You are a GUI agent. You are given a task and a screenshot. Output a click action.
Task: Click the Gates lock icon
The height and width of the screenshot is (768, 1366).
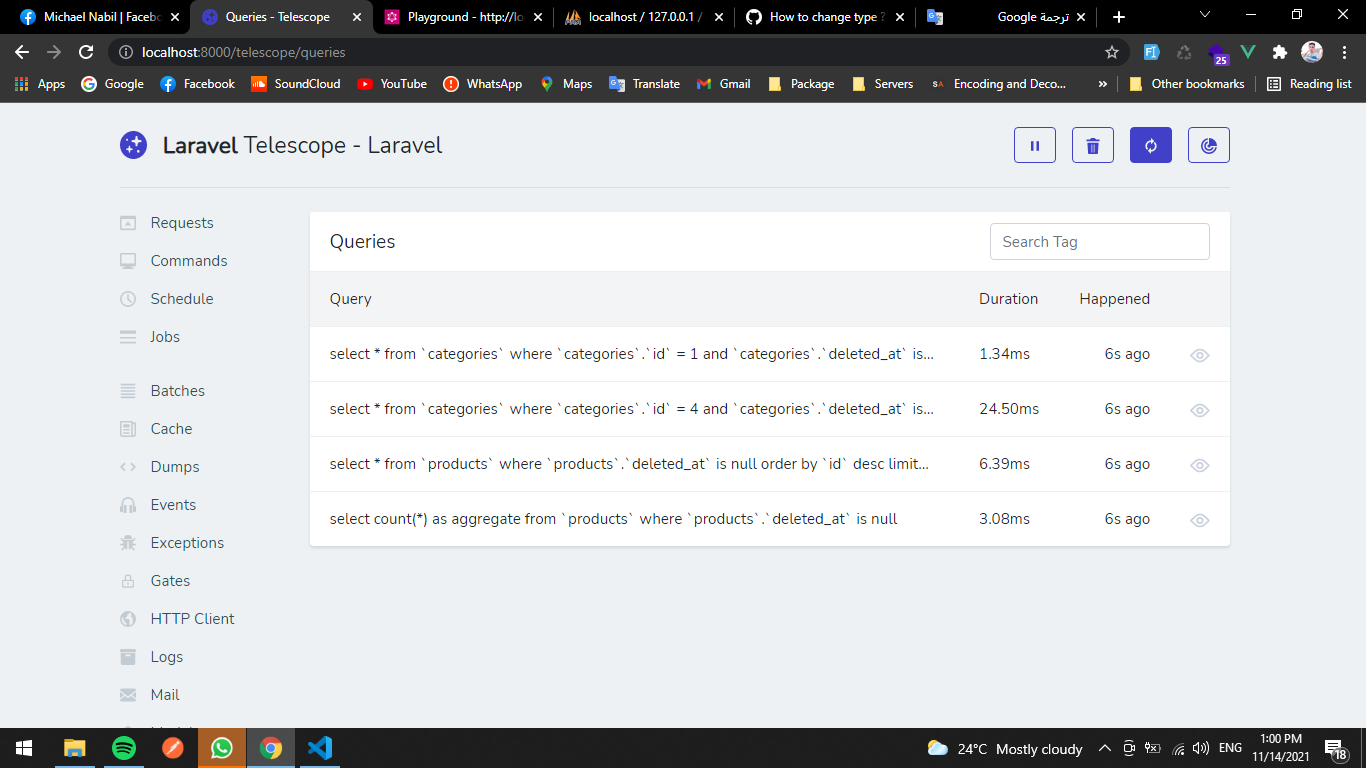point(128,581)
